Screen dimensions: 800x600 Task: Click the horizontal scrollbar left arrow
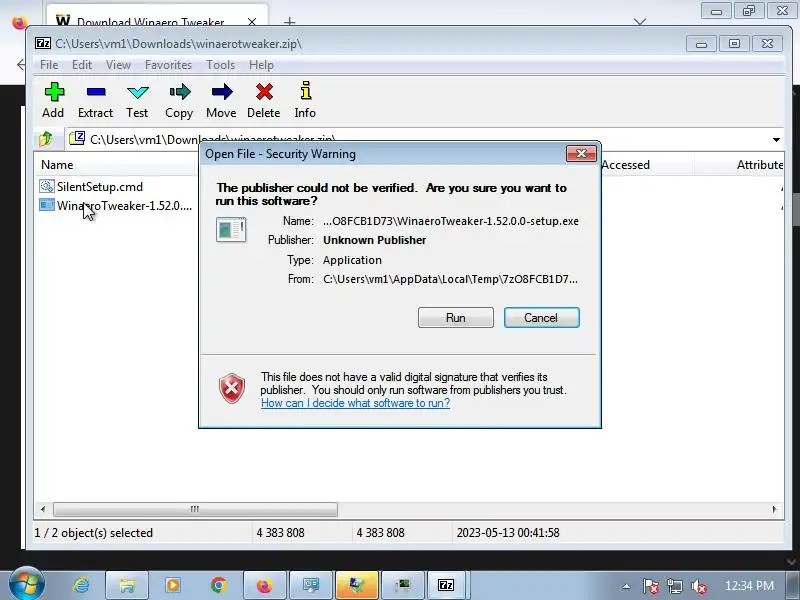point(43,509)
